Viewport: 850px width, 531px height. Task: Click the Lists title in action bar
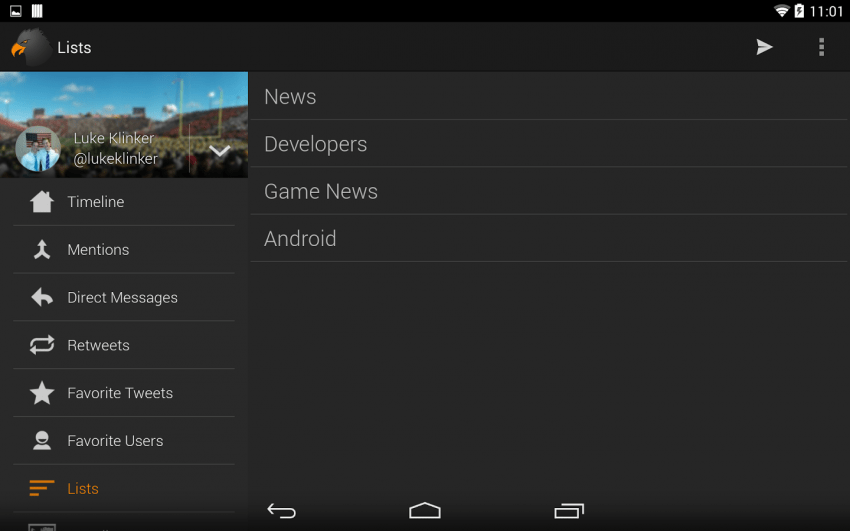74,48
